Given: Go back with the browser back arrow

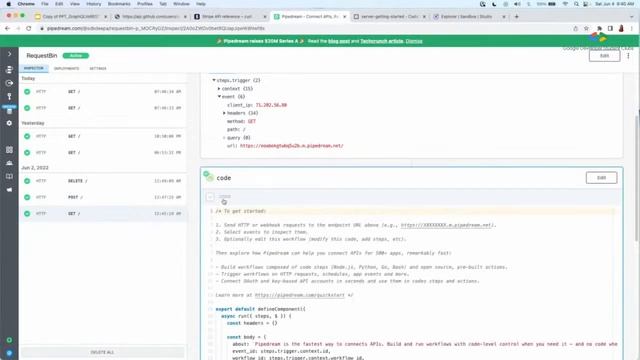Looking at the screenshot, I should [7, 28].
